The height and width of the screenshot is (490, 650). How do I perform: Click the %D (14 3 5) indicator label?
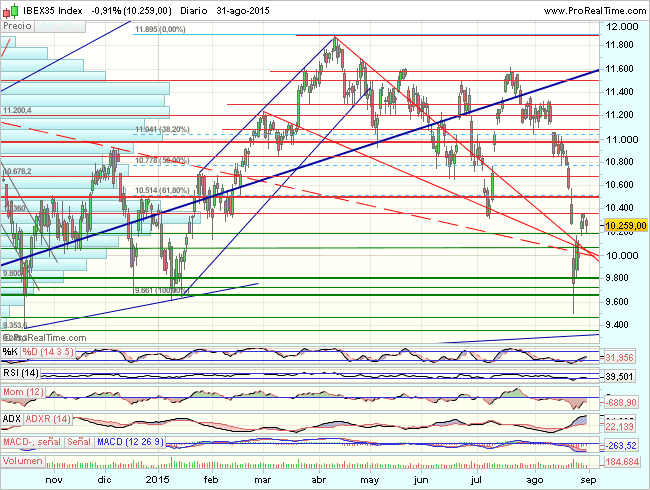tap(48, 352)
